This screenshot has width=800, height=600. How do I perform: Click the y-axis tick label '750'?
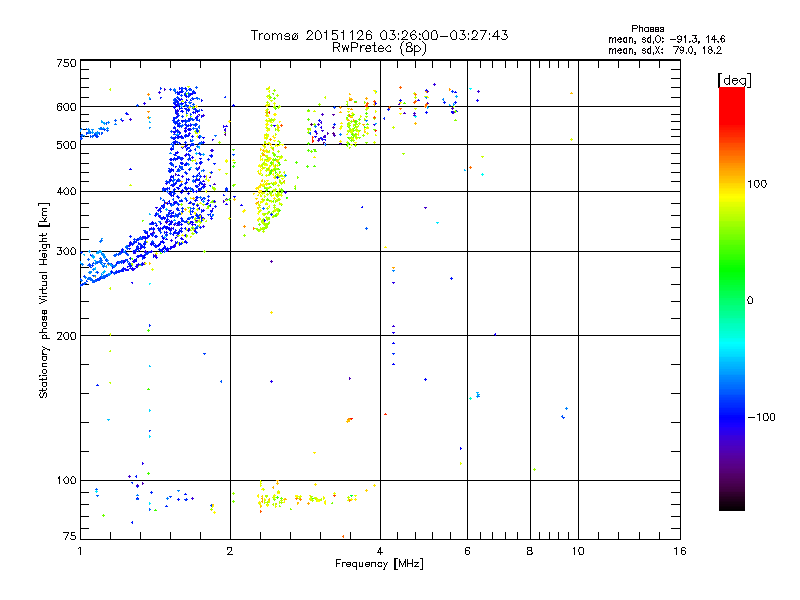coord(66,63)
